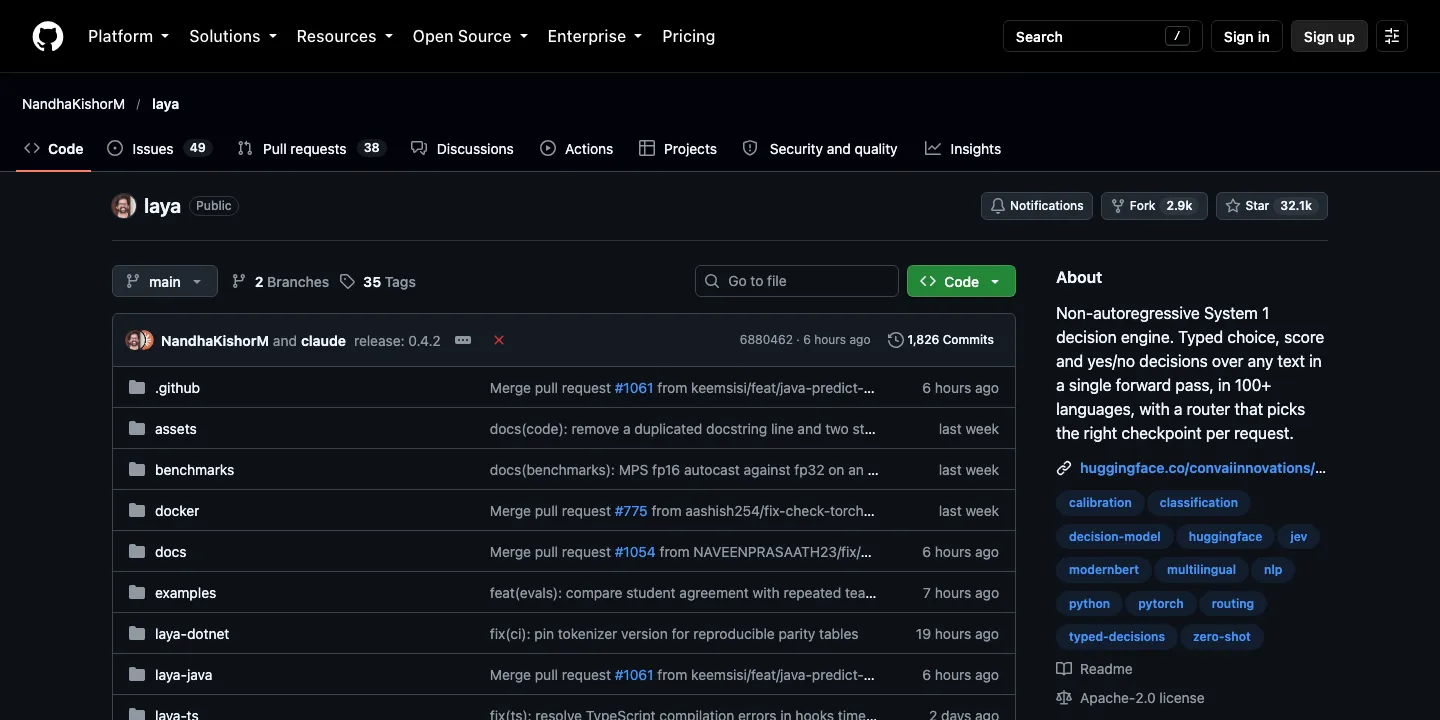Expand the Resources menu
The image size is (1440, 720).
coord(345,36)
